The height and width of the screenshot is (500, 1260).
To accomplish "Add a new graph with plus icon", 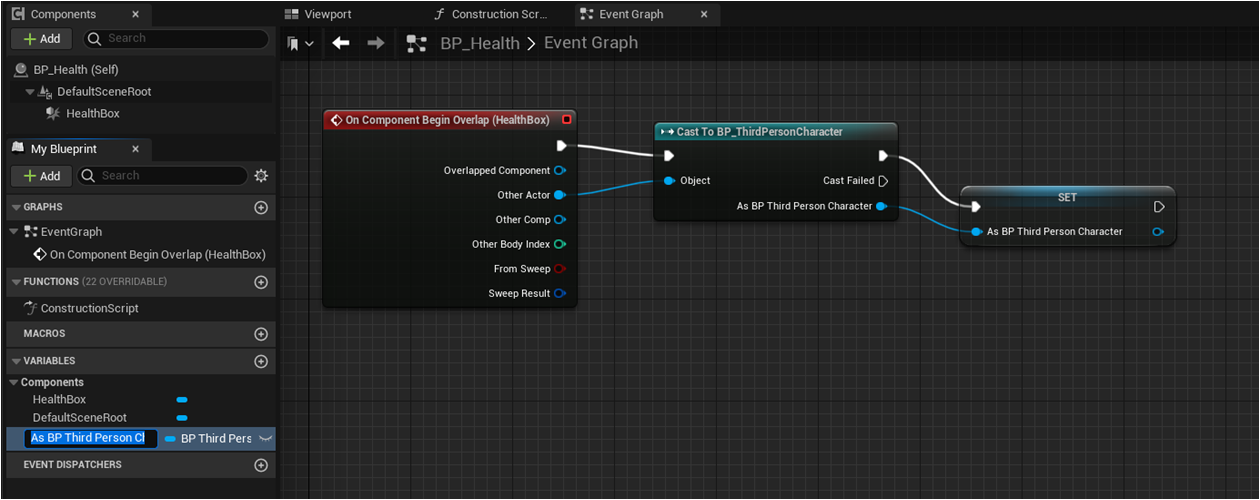I will tap(261, 207).
